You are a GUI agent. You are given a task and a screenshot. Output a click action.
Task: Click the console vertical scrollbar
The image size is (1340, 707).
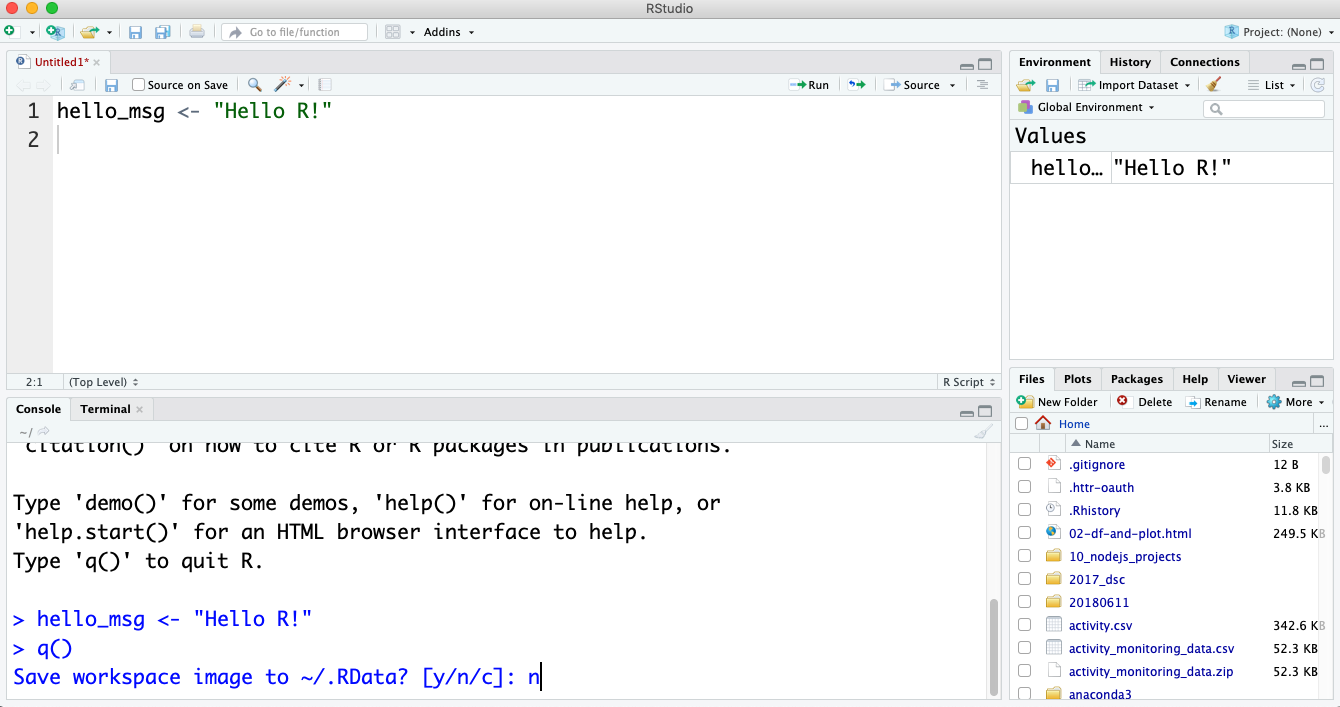pyautogui.click(x=993, y=646)
